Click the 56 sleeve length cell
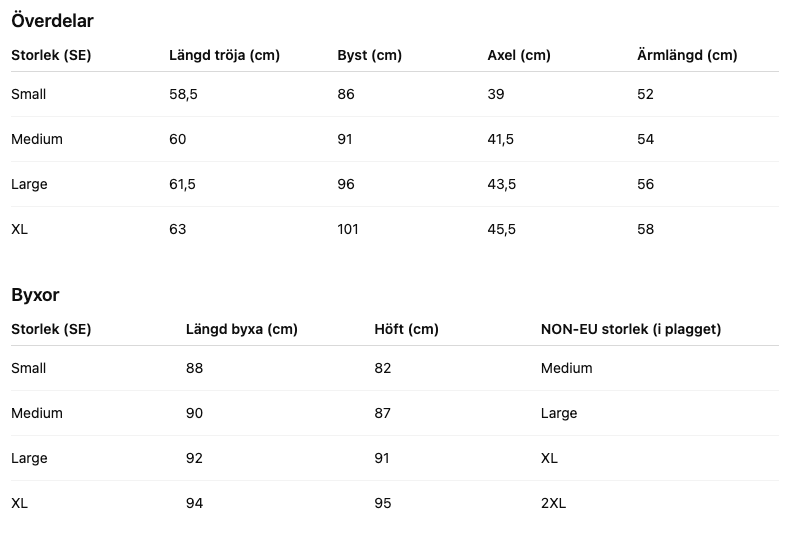This screenshot has height=536, width=786. [x=645, y=184]
